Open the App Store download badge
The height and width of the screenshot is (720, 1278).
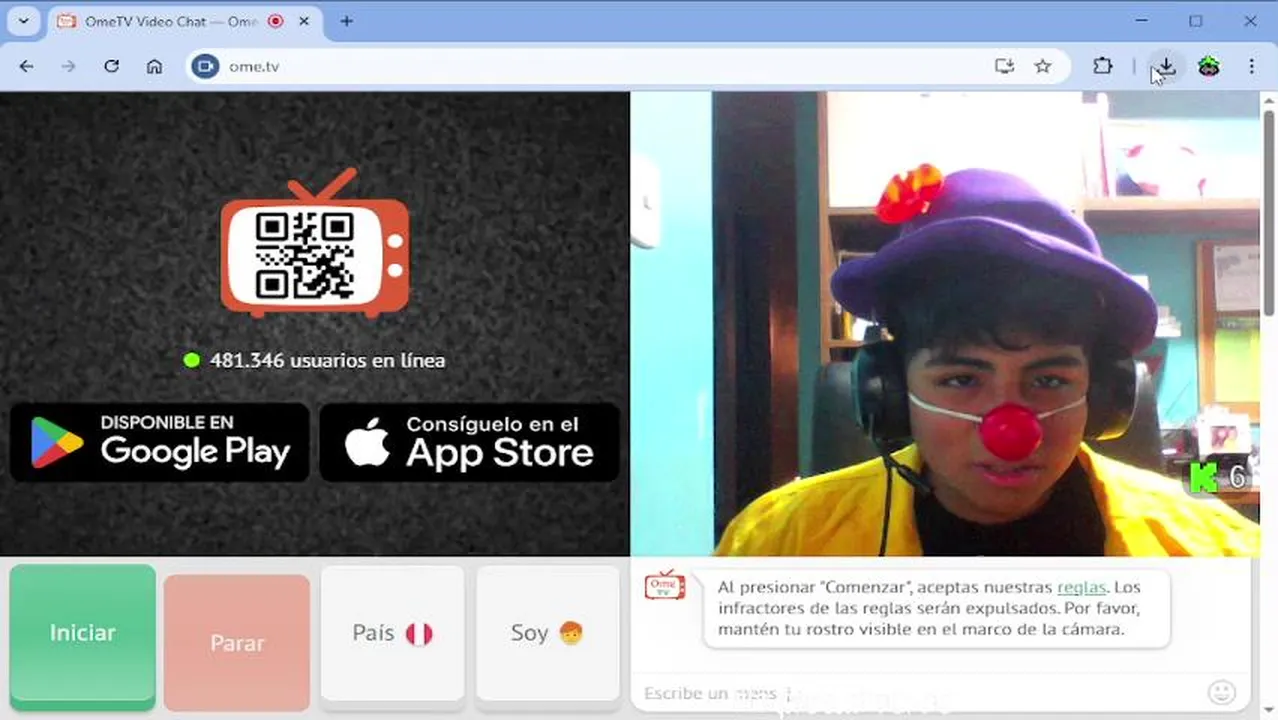click(470, 442)
